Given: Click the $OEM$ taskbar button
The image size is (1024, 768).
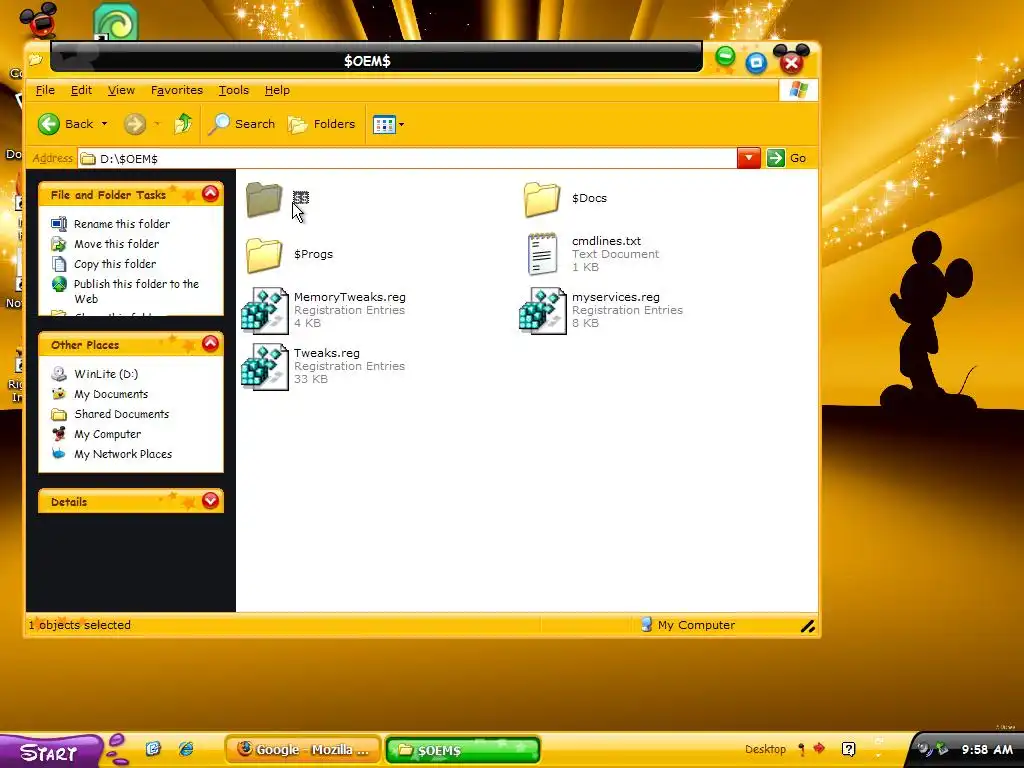Looking at the screenshot, I should click(462, 750).
